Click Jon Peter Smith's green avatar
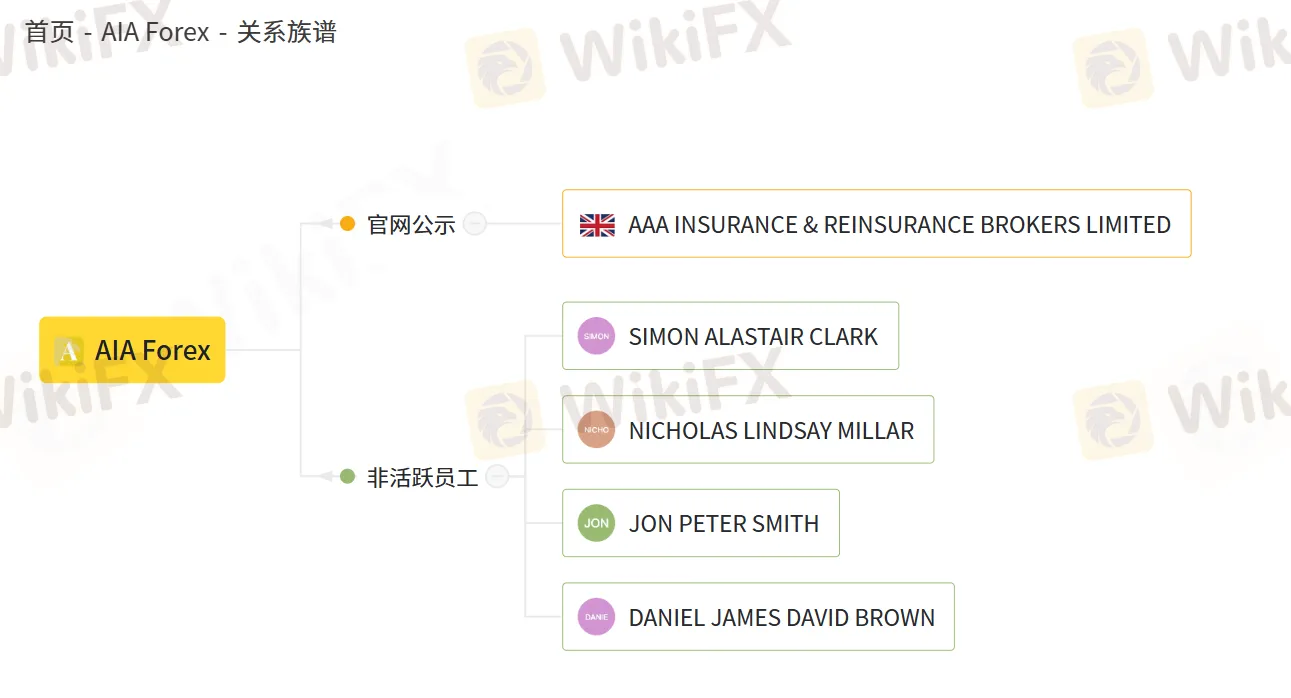 click(596, 523)
